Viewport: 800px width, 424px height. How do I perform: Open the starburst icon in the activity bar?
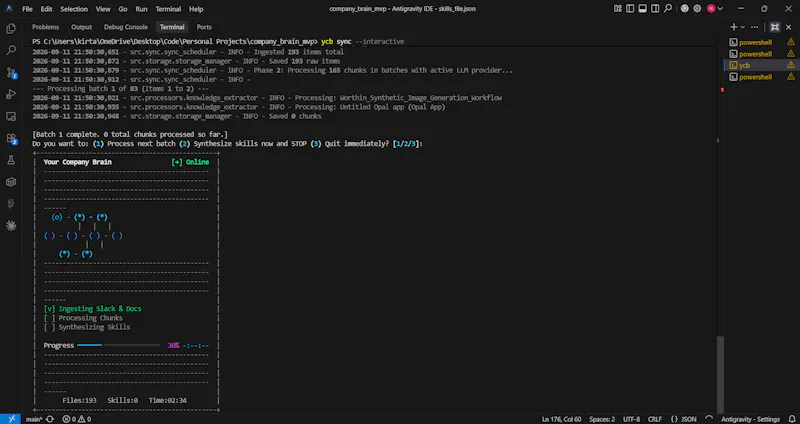11,226
